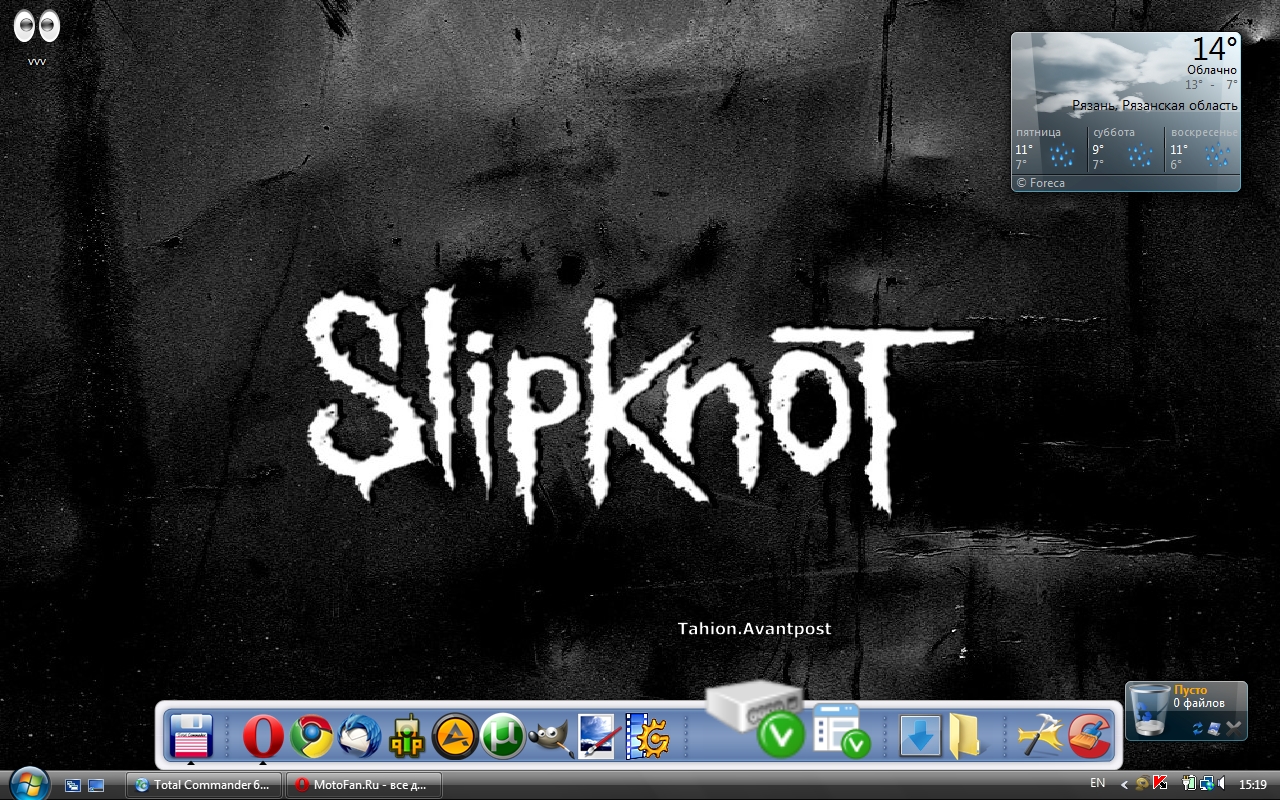Open the yellow folder in the dock

coord(967,738)
